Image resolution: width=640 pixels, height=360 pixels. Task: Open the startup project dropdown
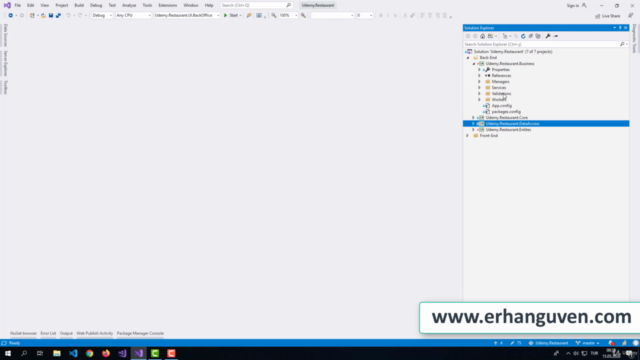(x=187, y=16)
